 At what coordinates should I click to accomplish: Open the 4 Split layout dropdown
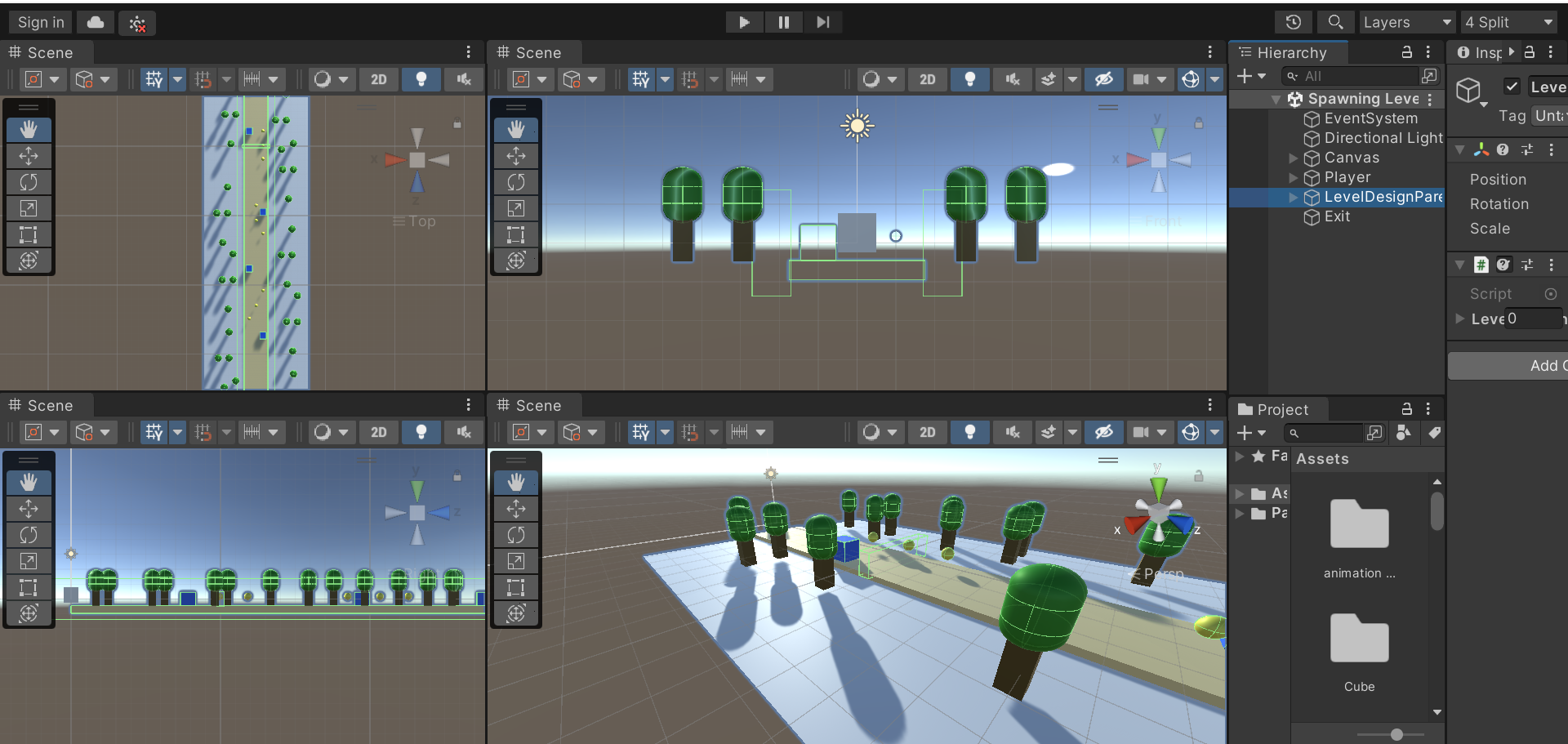(1508, 22)
